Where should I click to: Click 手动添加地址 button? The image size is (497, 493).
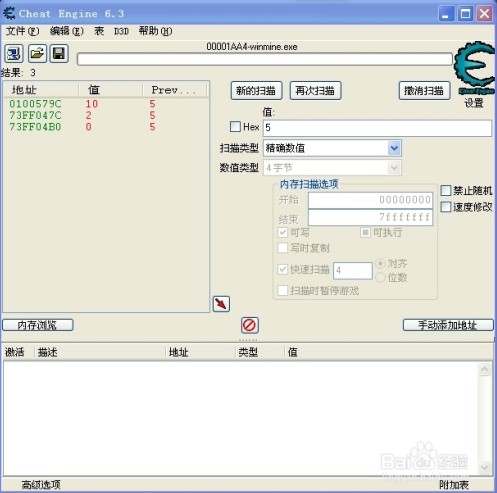point(448,325)
